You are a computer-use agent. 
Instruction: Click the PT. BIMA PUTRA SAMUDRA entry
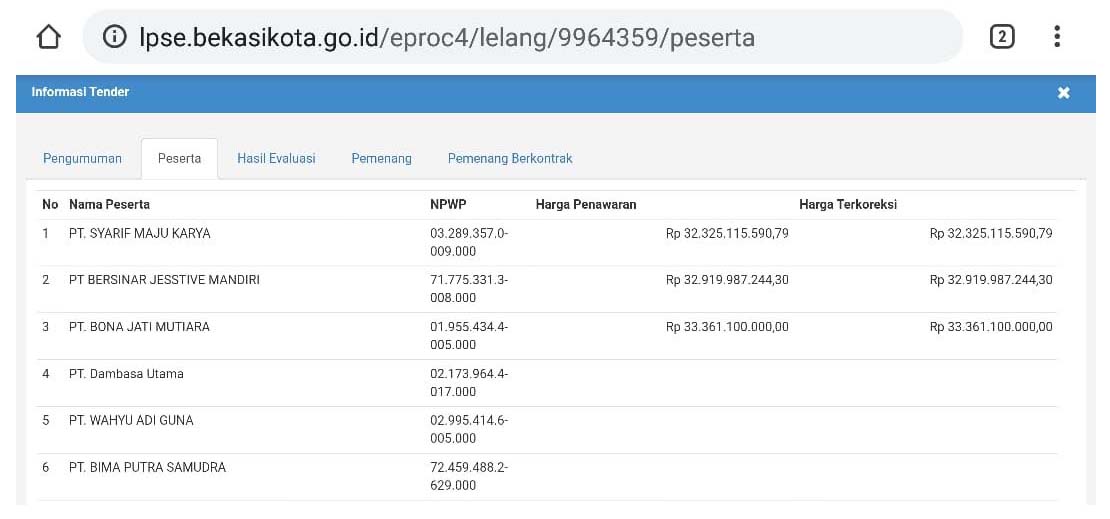(x=147, y=467)
